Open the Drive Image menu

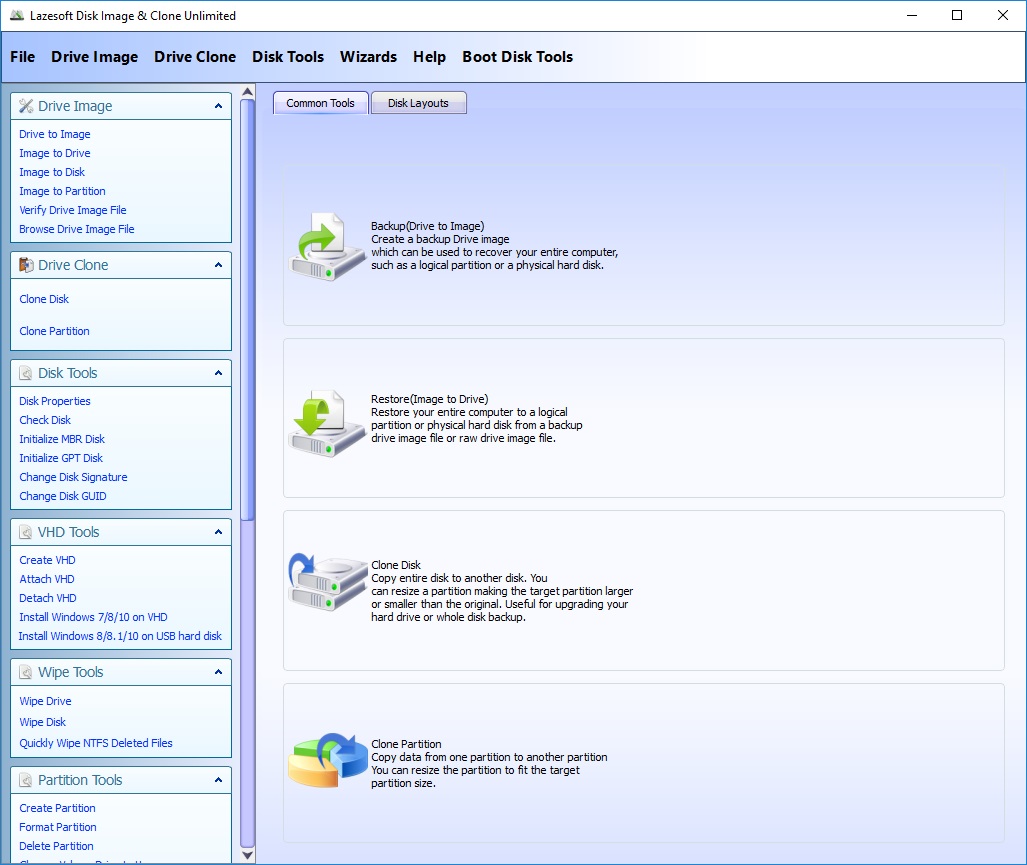coord(94,57)
